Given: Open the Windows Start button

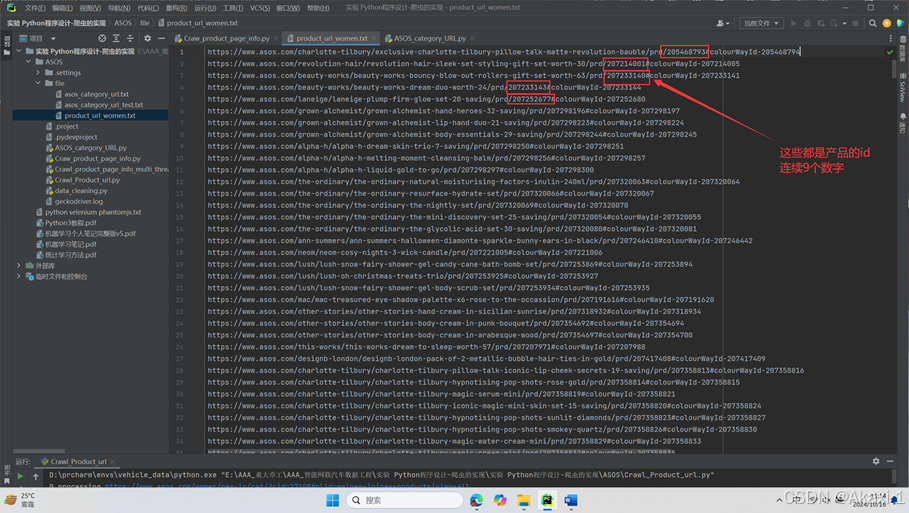Looking at the screenshot, I should pos(332,500).
